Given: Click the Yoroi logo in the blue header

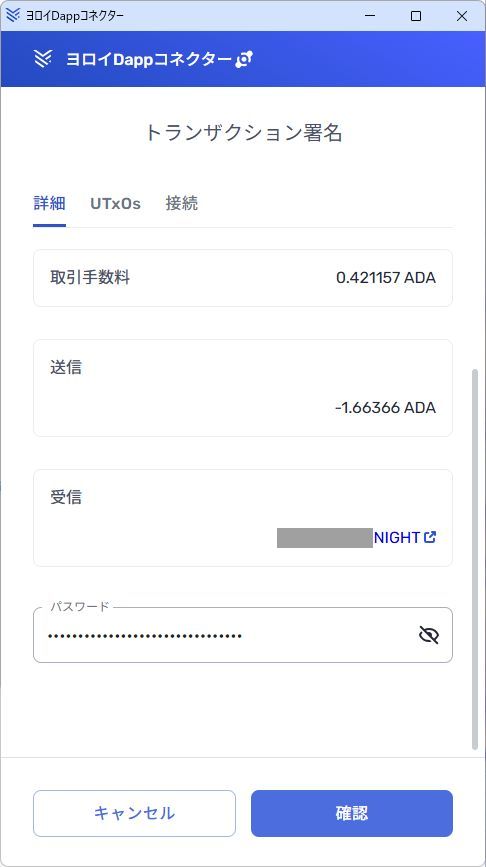Looking at the screenshot, I should (43, 59).
